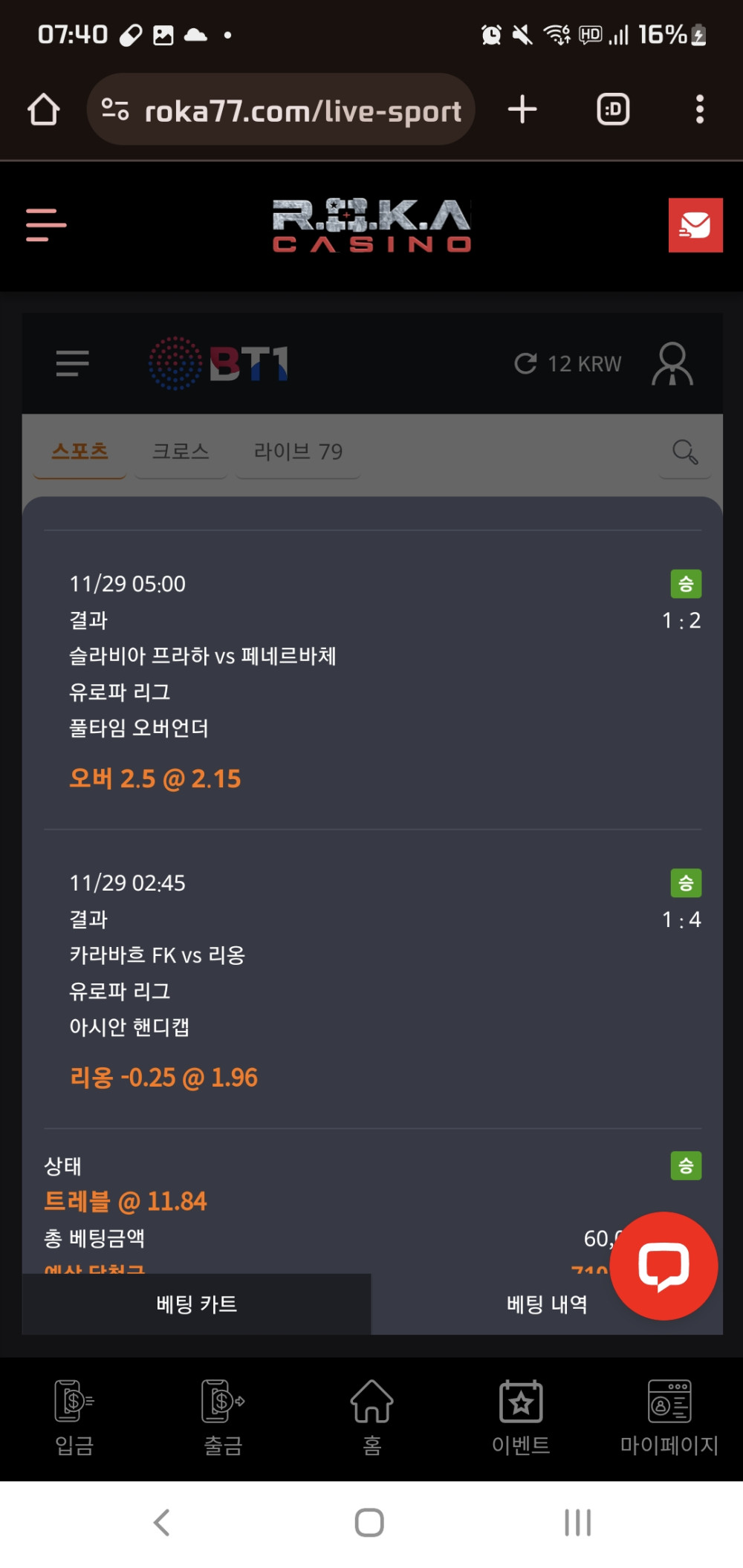Image resolution: width=743 pixels, height=1568 pixels.
Task: Open the 베팅 카트 tab
Action: coord(197,1304)
